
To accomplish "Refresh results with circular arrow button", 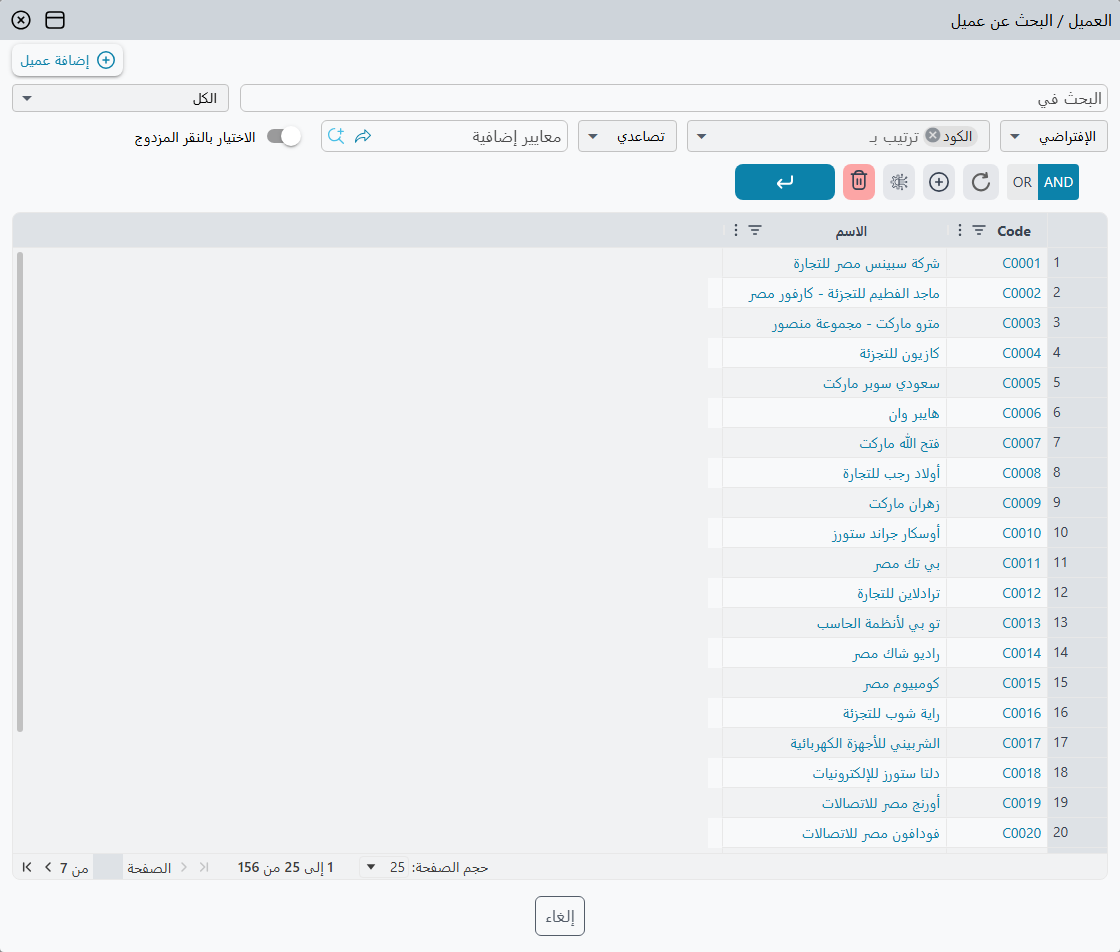I will 981,182.
